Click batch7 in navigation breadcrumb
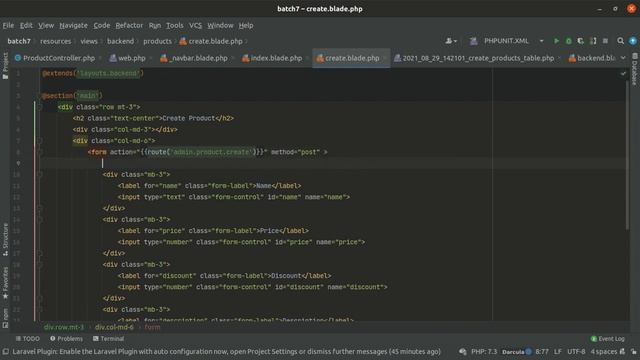 pos(19,41)
